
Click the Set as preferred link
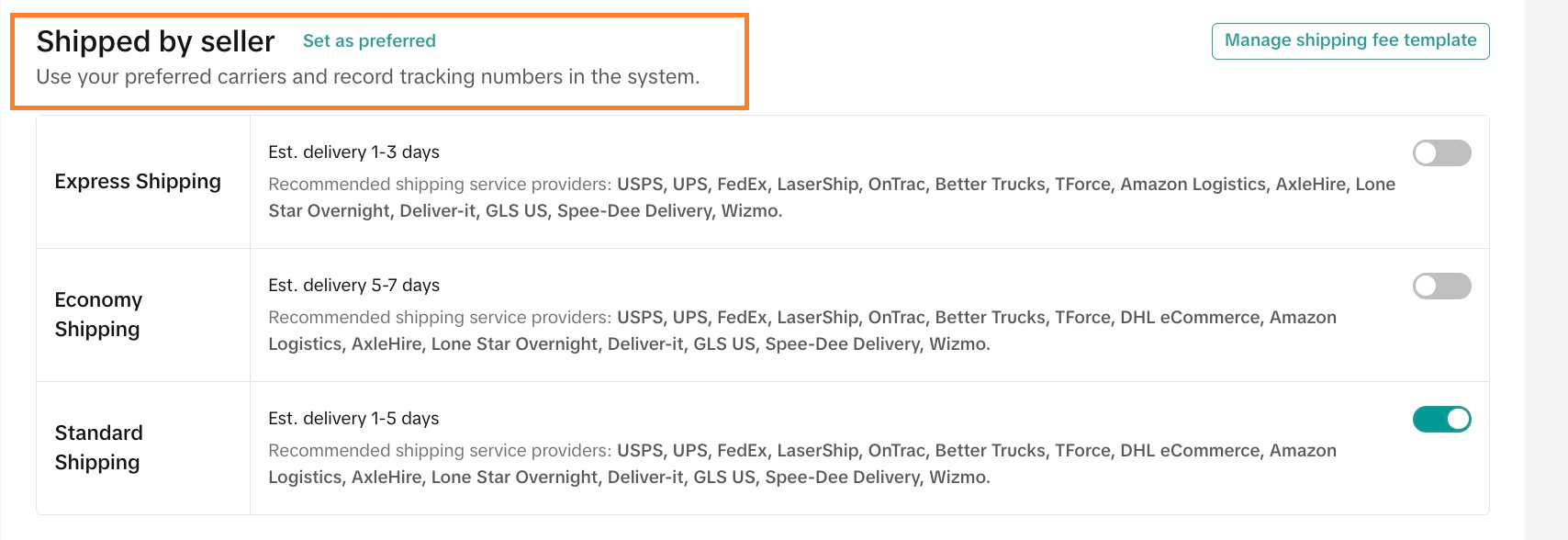(369, 41)
